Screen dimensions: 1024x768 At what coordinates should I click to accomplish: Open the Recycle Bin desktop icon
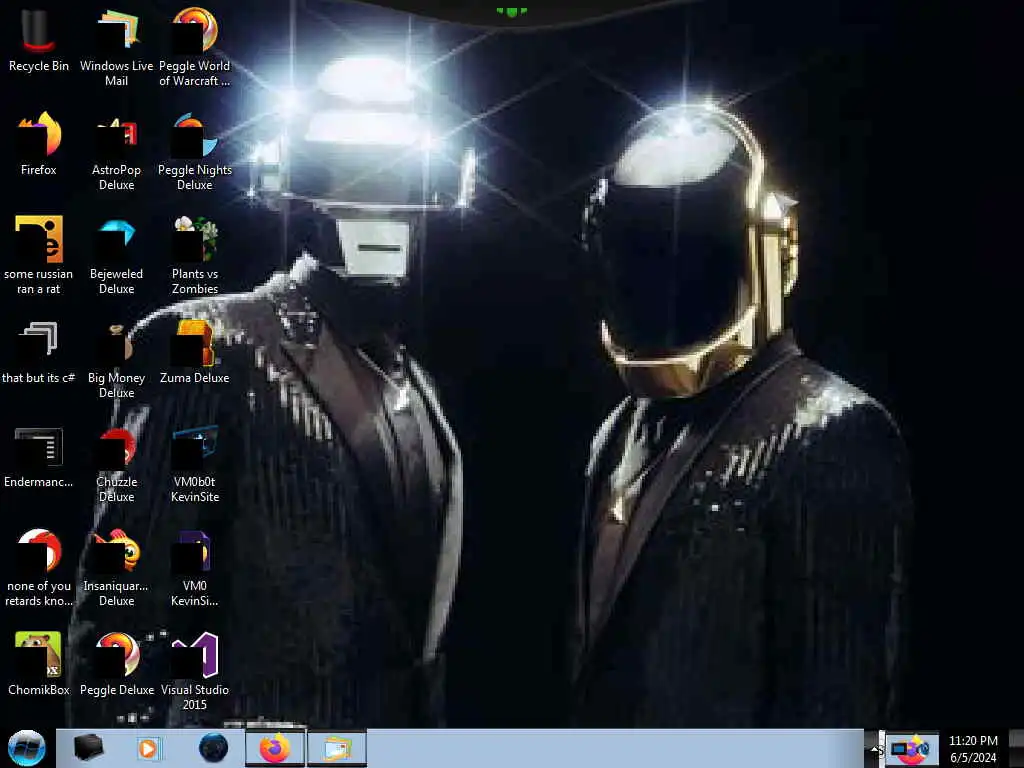click(38, 40)
